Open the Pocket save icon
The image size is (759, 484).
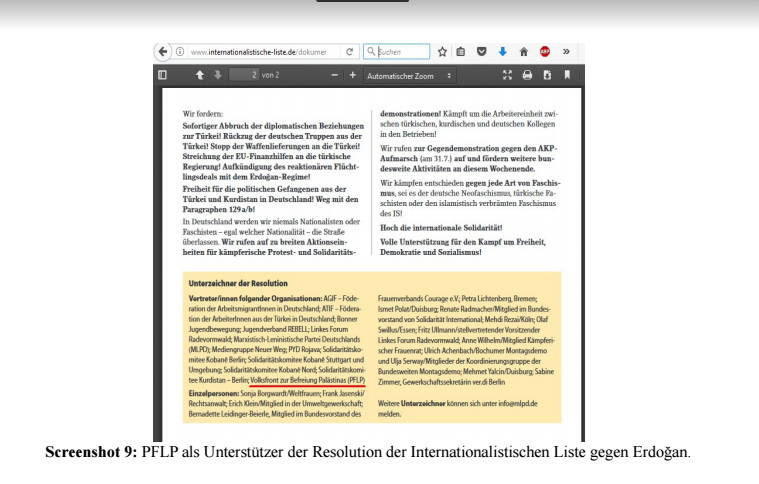pos(481,51)
